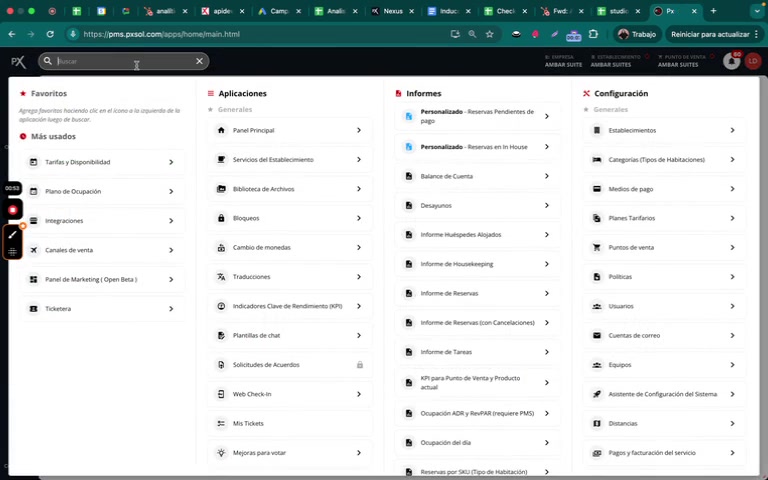Expand Informe Huéspedes Alojados chevron
Viewport: 768px width, 480px height.
(547, 235)
